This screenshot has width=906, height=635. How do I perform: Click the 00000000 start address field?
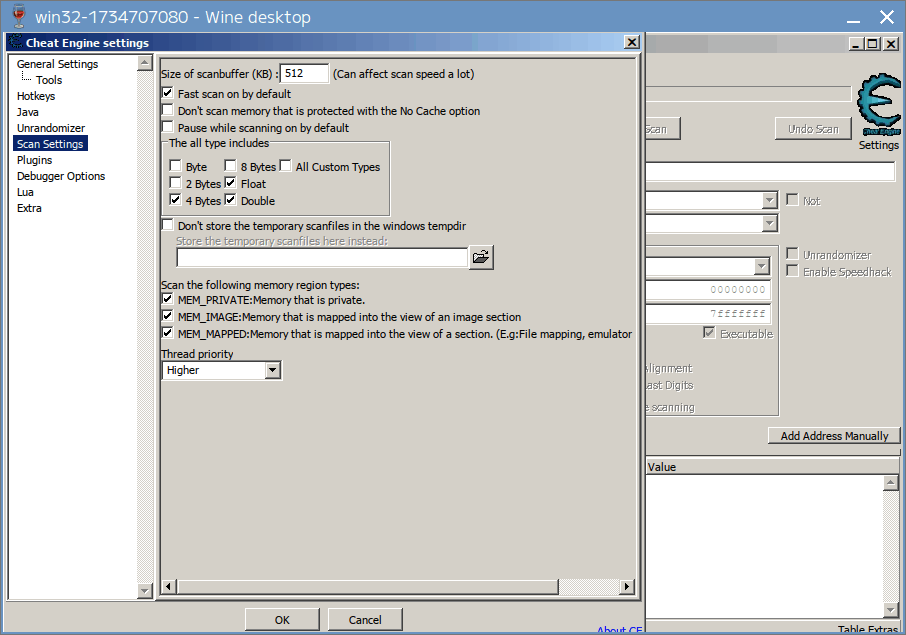[x=708, y=289]
